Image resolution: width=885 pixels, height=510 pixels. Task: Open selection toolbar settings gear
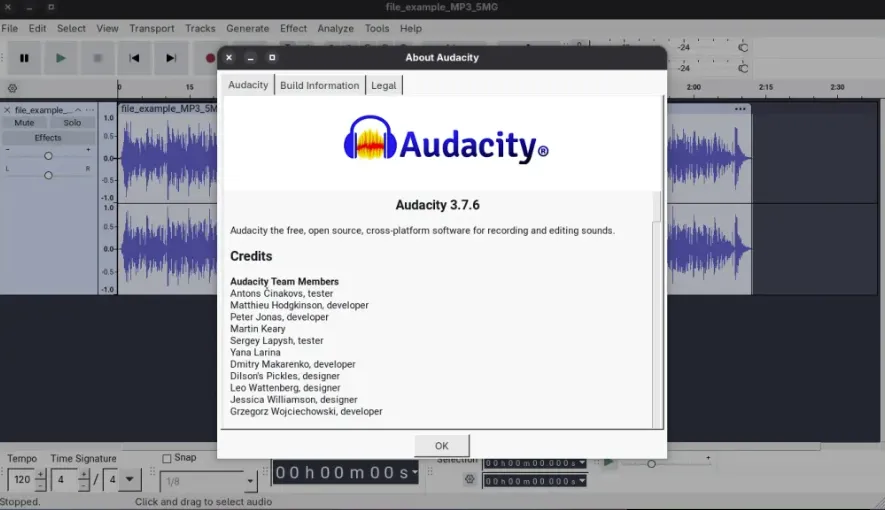click(x=470, y=480)
